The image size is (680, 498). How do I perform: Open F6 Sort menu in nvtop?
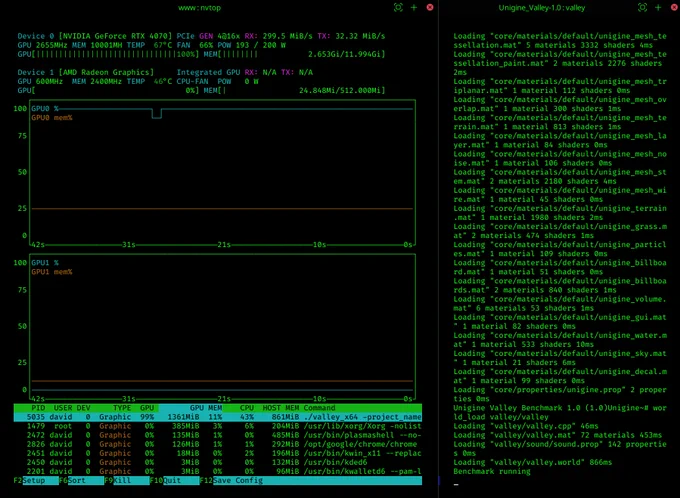click(82, 480)
